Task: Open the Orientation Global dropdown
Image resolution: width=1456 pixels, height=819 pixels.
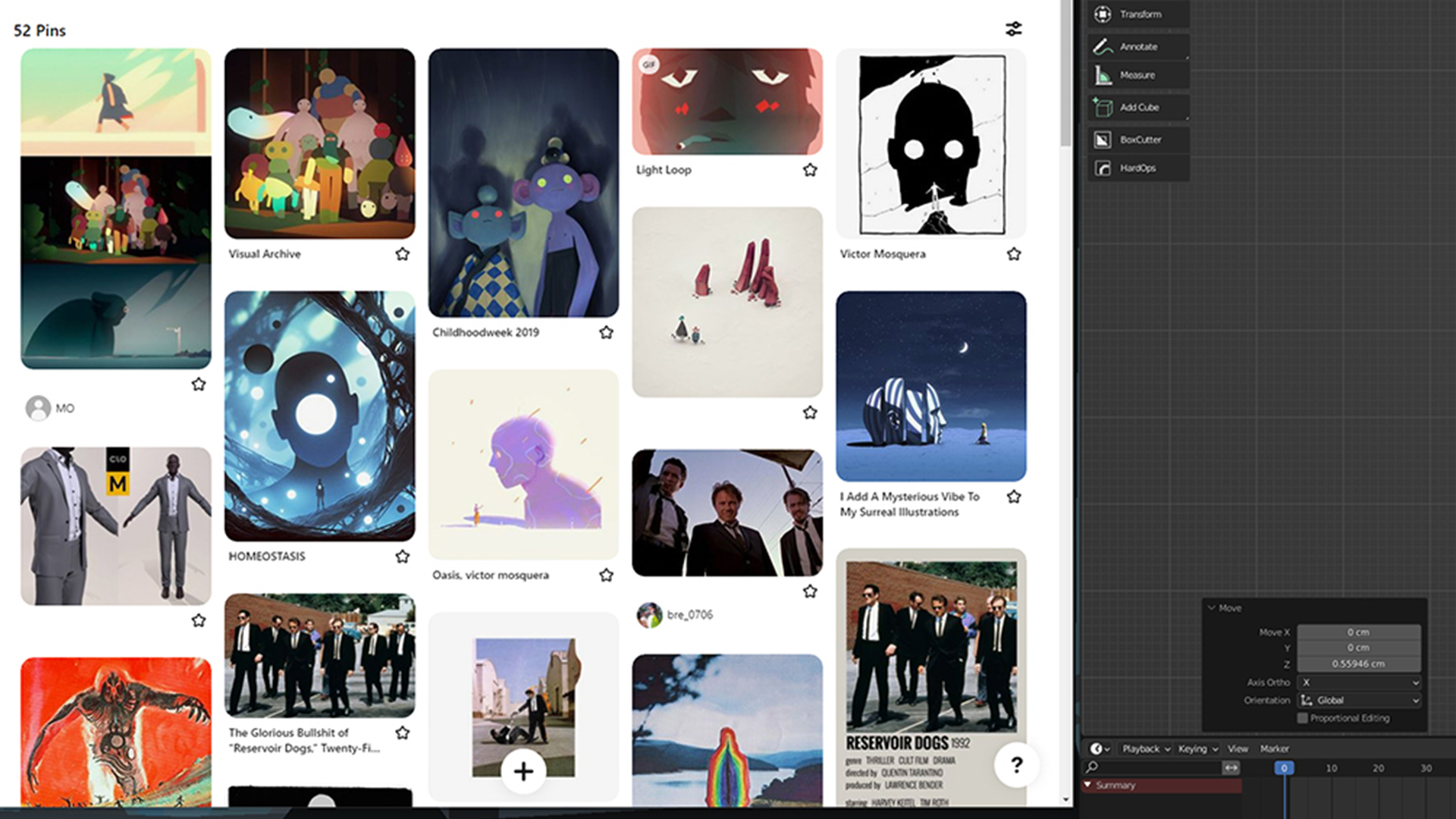Action: click(1359, 700)
